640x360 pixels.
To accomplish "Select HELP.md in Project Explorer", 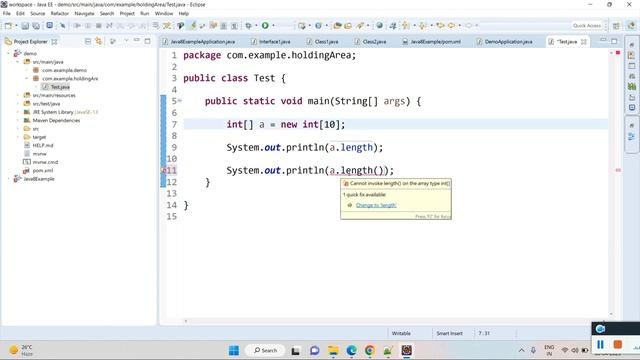I will [38, 145].
